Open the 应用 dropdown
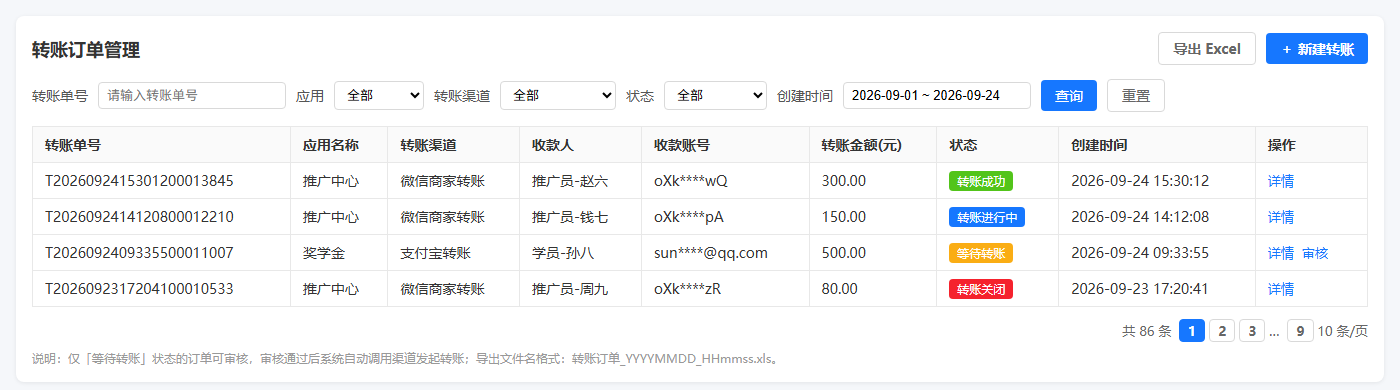The image size is (1400, 390). (x=379, y=96)
